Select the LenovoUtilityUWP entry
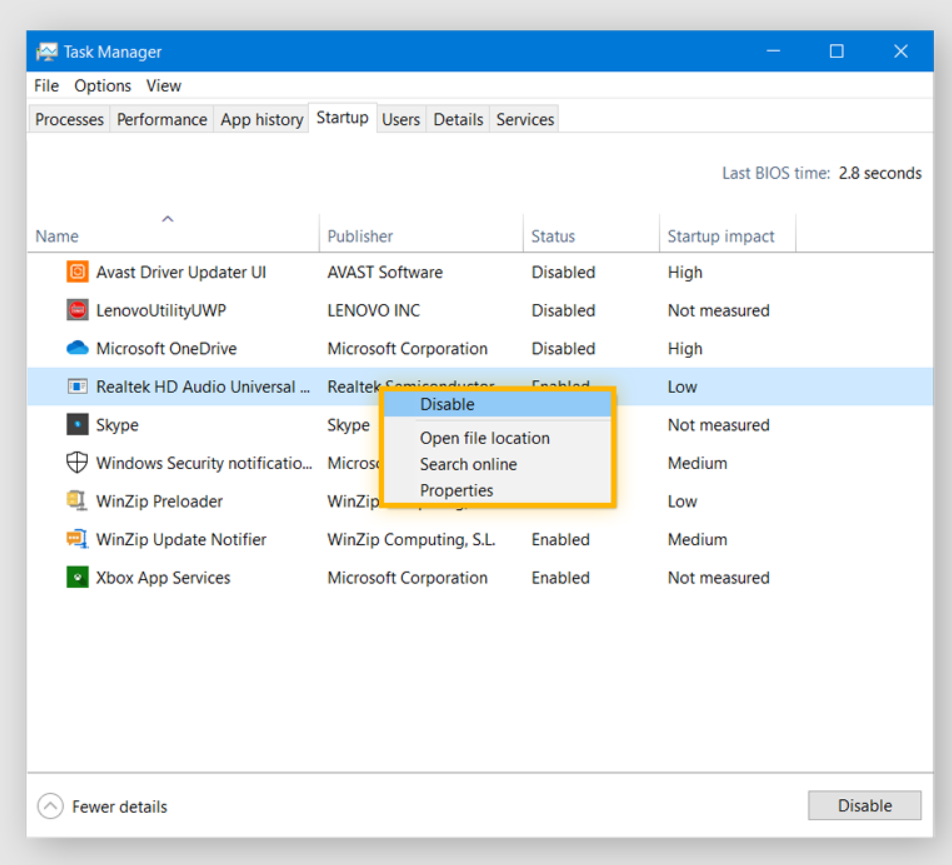 (x=480, y=310)
